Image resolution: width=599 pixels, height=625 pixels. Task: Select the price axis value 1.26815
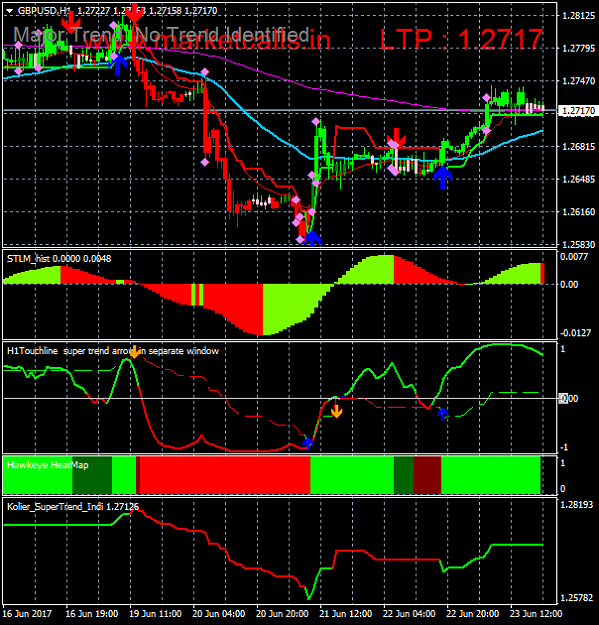(x=578, y=147)
